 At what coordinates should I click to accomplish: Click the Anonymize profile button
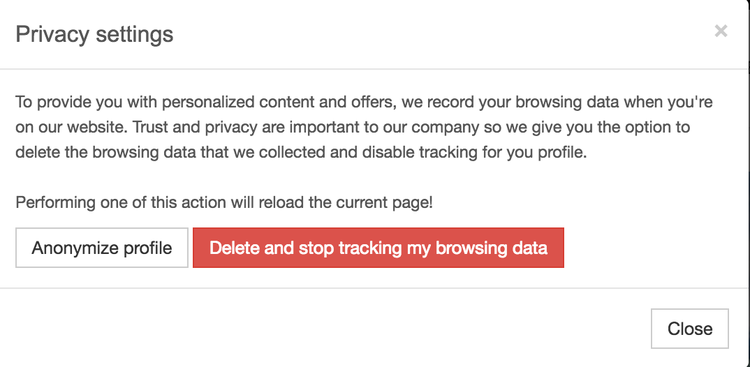click(x=102, y=248)
